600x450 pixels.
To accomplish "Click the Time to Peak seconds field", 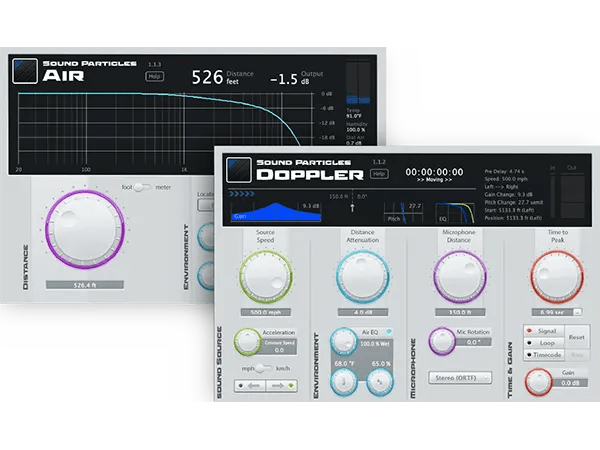I will (552, 312).
